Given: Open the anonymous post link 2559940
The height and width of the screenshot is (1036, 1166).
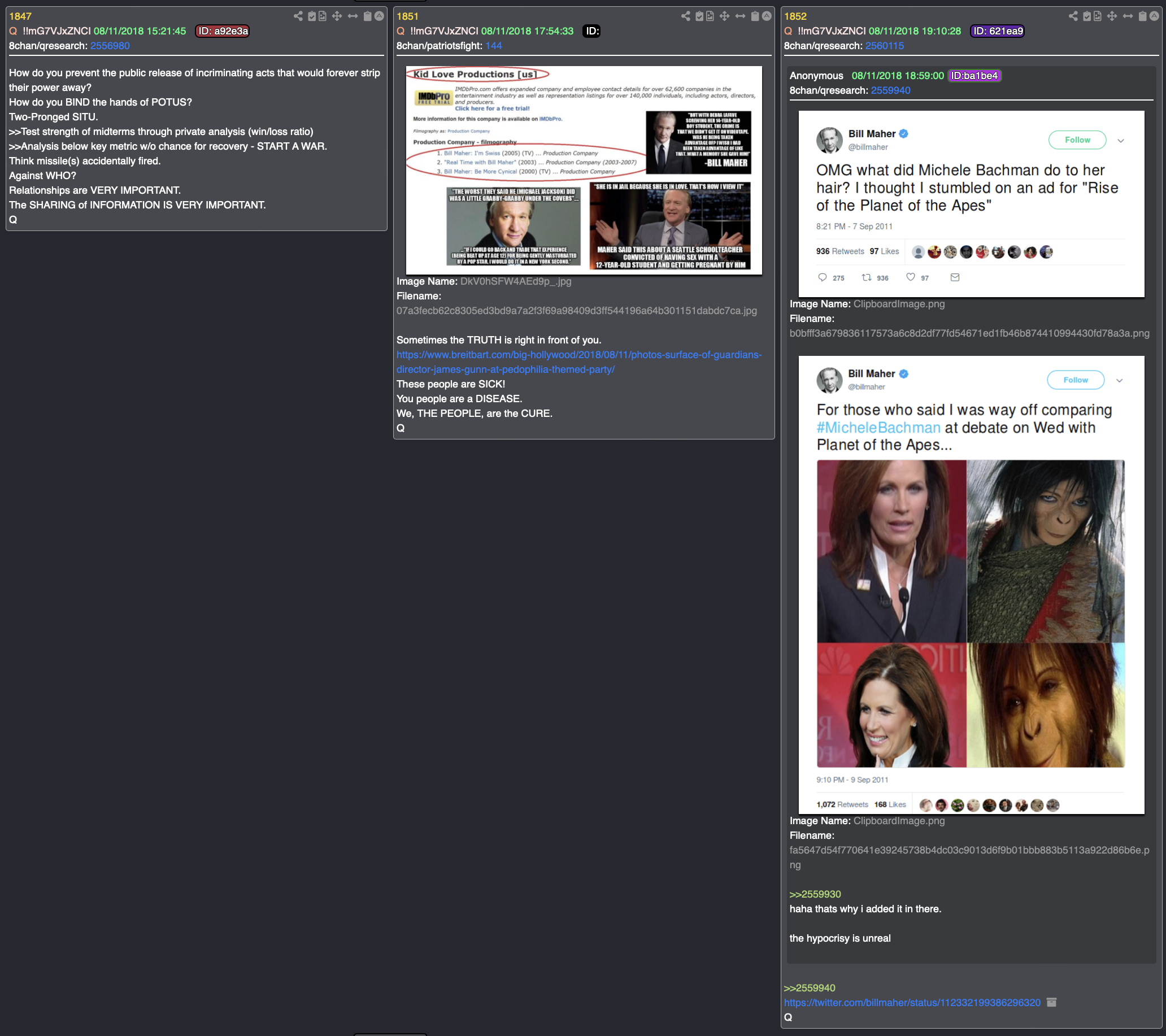Looking at the screenshot, I should click(x=890, y=90).
